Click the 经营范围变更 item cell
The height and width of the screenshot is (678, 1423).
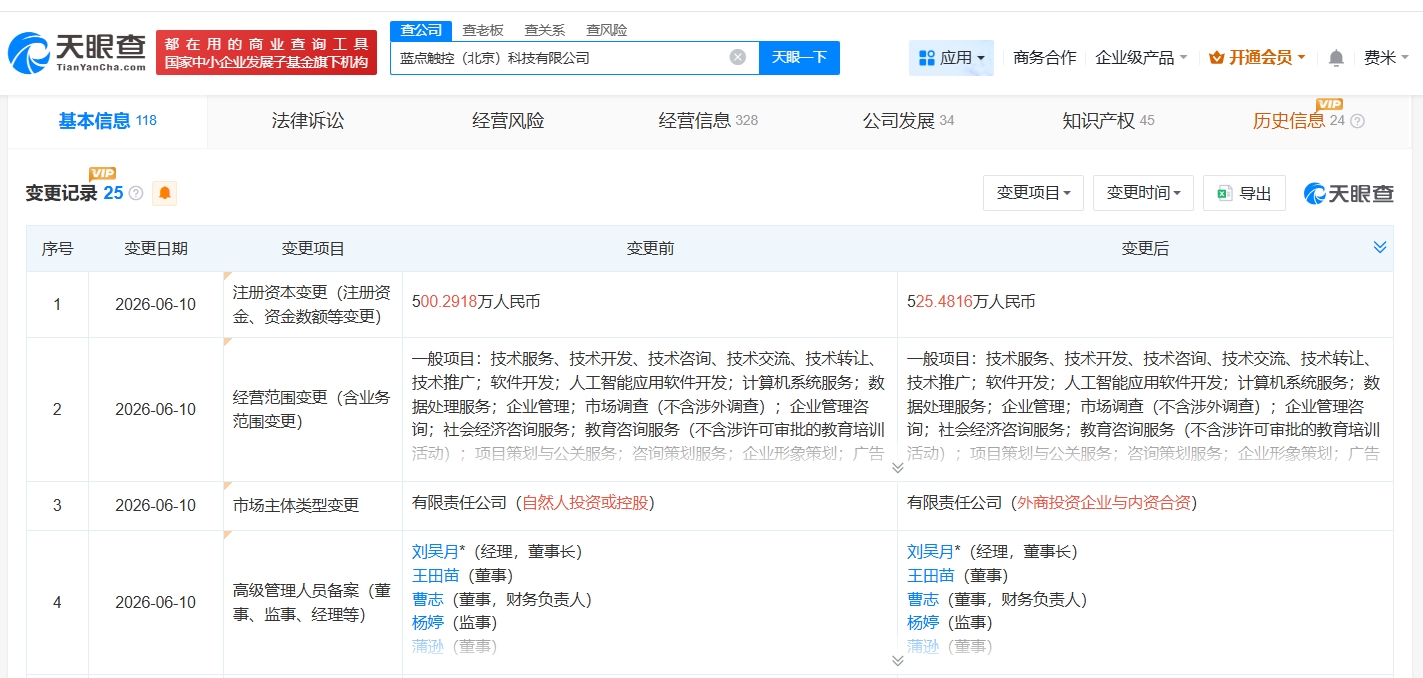[x=313, y=410]
